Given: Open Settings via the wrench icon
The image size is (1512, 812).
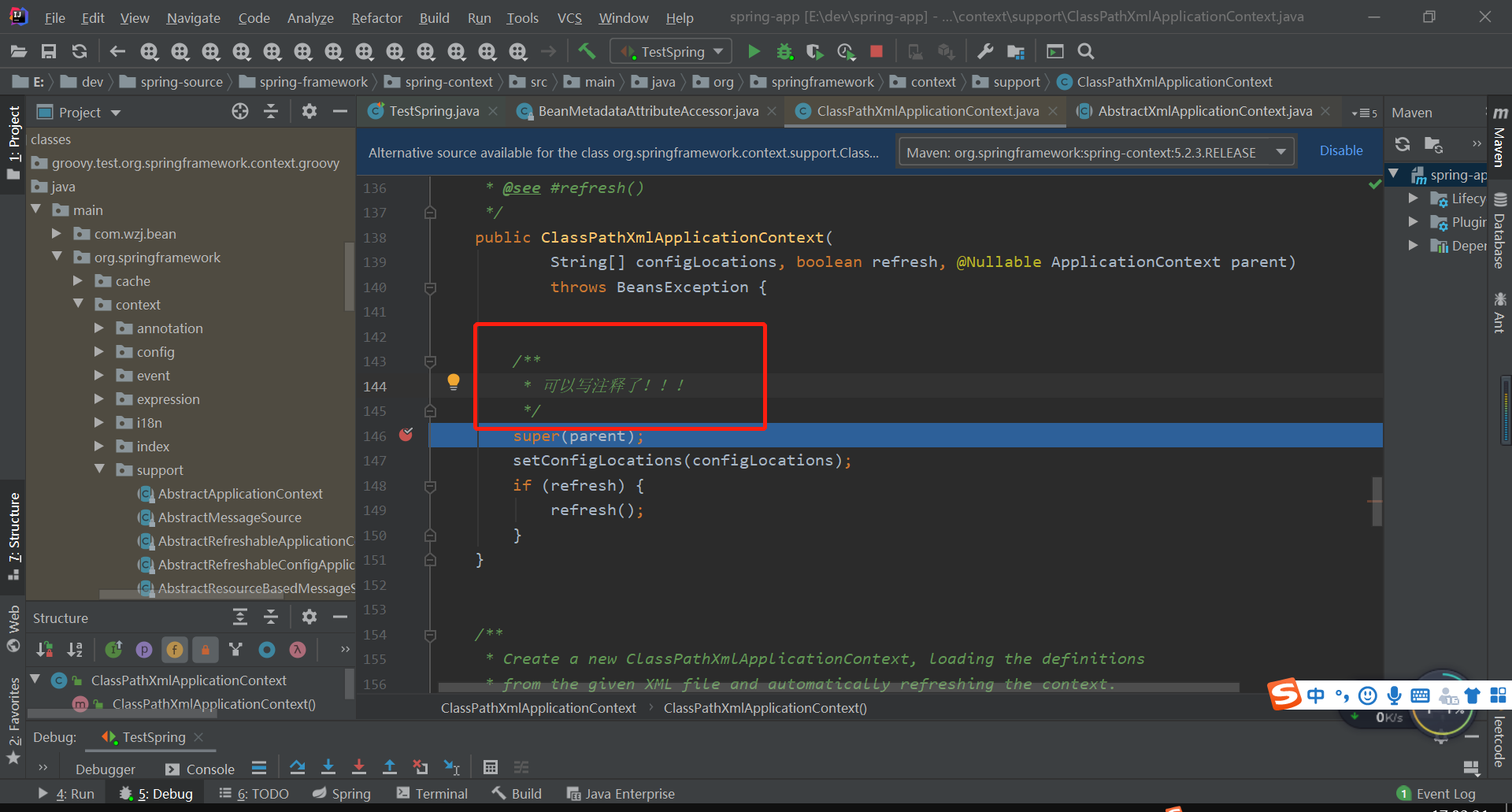Looking at the screenshot, I should pyautogui.click(x=985, y=51).
